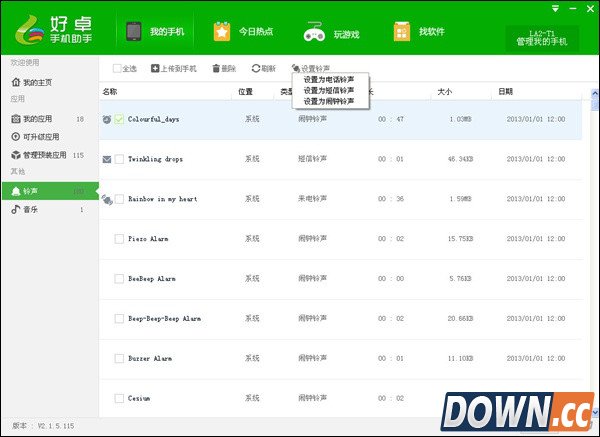The image size is (600, 437).
Task: Check the Buzzer Alarm checkbox
Action: 119,358
